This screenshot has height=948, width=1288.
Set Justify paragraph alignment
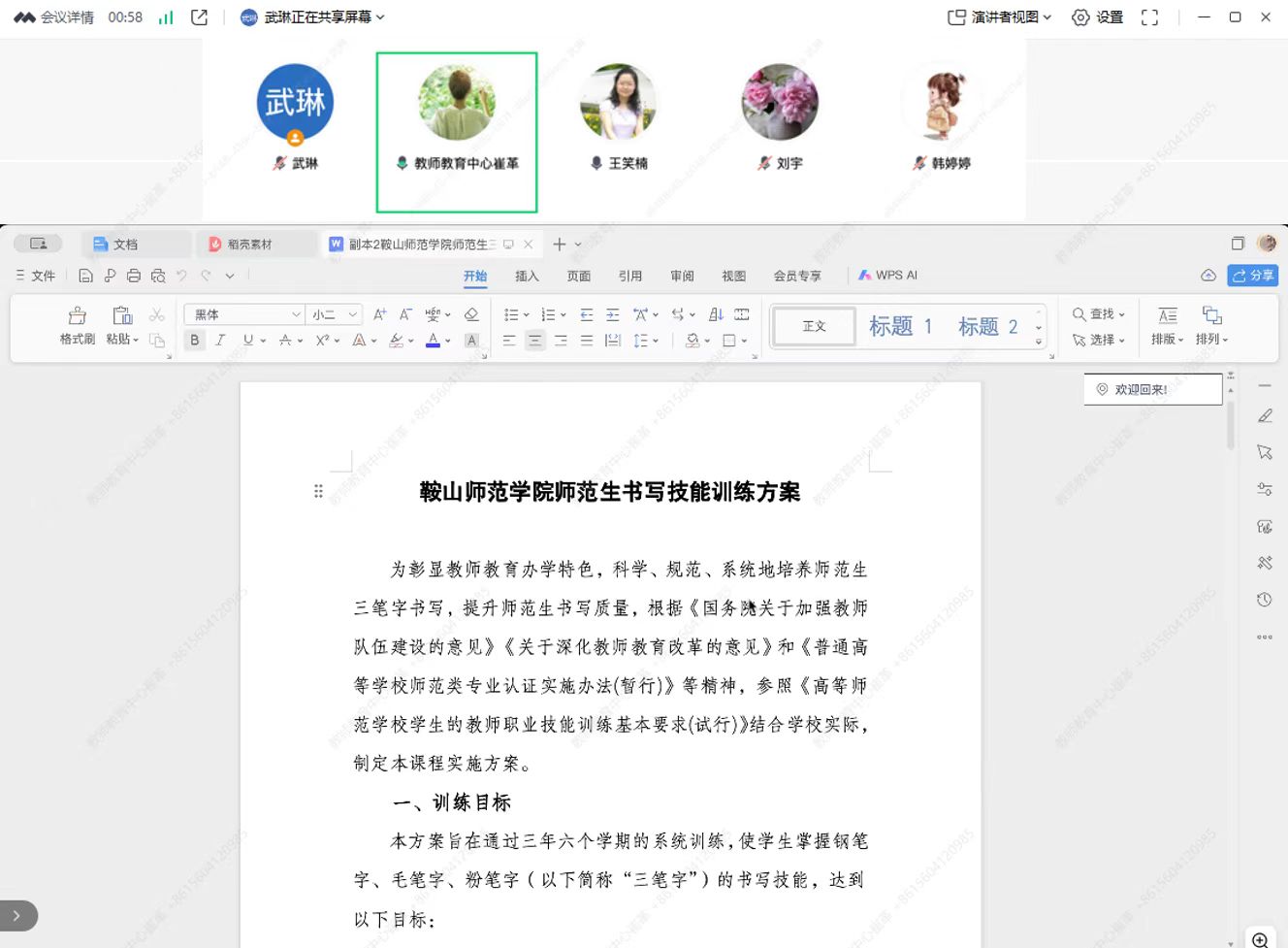(587, 341)
